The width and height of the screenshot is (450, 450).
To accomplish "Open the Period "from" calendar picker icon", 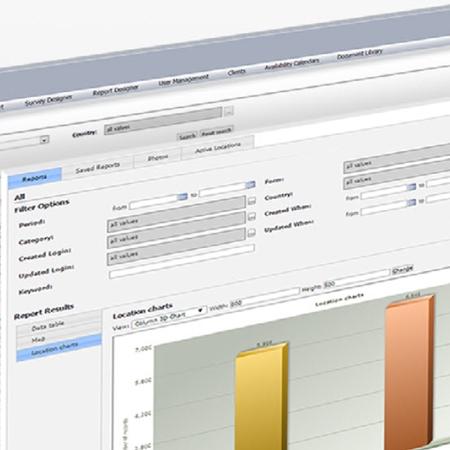I will pyautogui.click(x=182, y=197).
